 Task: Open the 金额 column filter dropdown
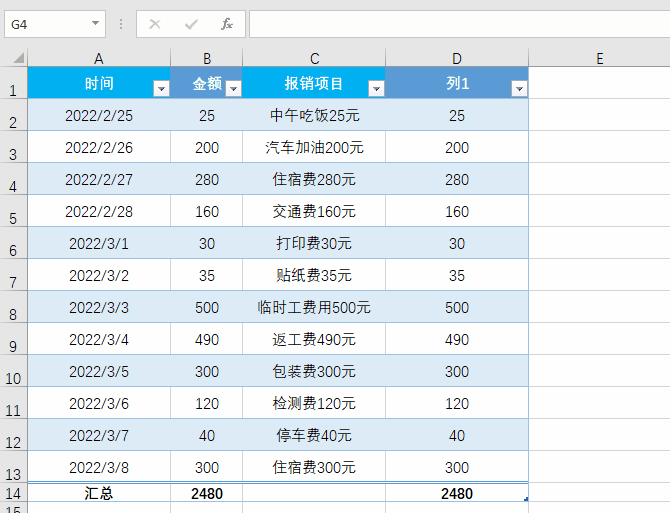click(x=233, y=88)
